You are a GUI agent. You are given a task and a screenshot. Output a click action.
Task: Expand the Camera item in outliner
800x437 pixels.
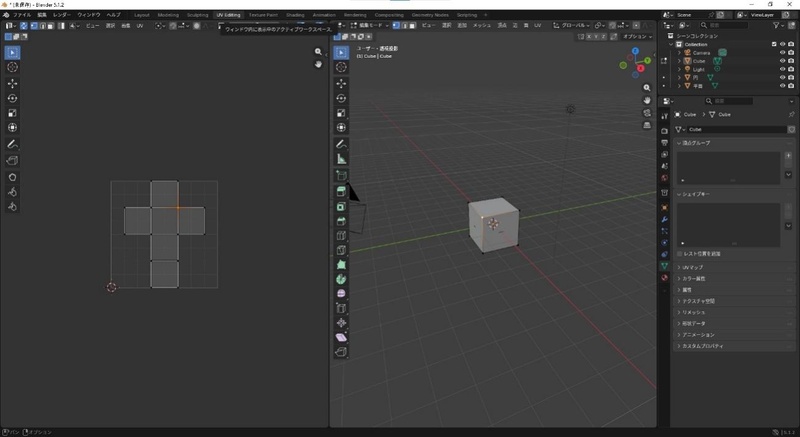679,53
